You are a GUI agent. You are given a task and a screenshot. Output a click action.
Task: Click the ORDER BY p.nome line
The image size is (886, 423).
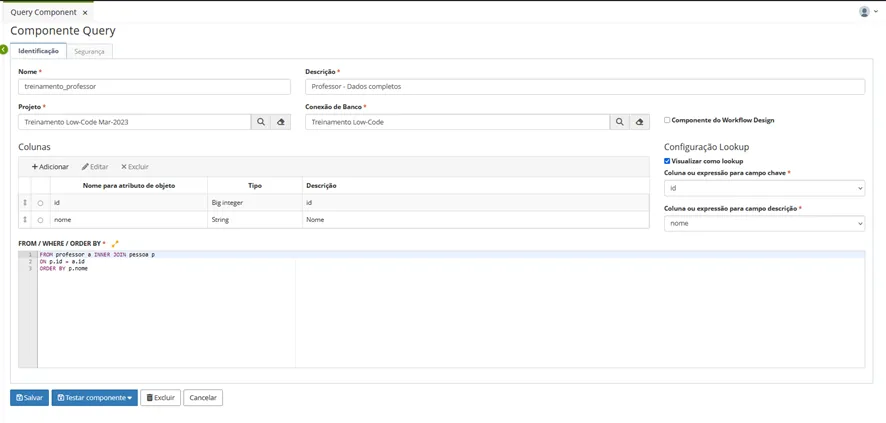click(x=63, y=269)
